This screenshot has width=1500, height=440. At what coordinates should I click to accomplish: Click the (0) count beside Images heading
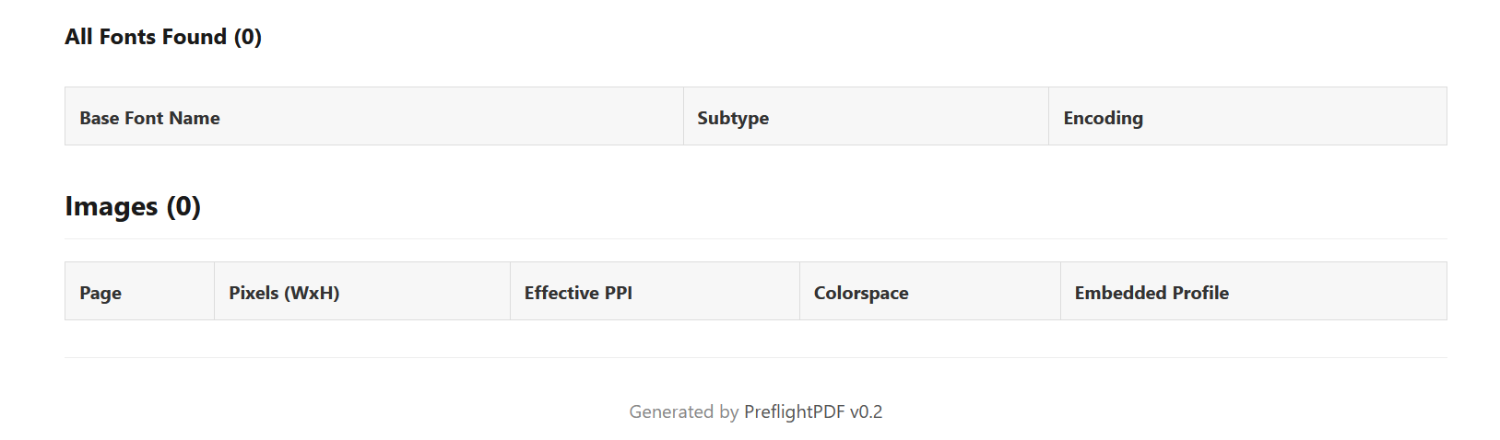tap(182, 207)
